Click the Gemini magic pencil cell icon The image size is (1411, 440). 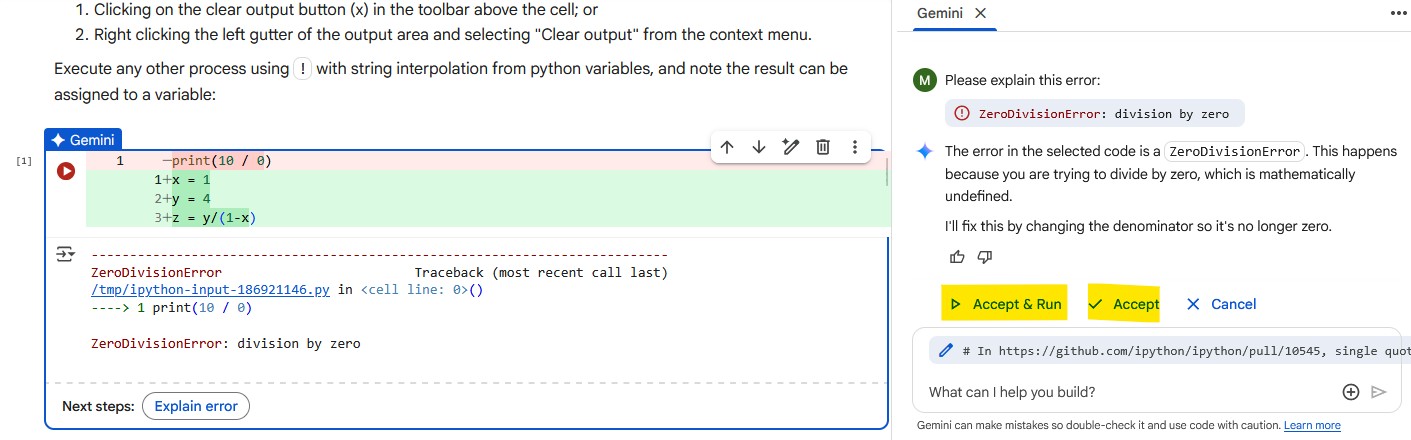point(791,147)
